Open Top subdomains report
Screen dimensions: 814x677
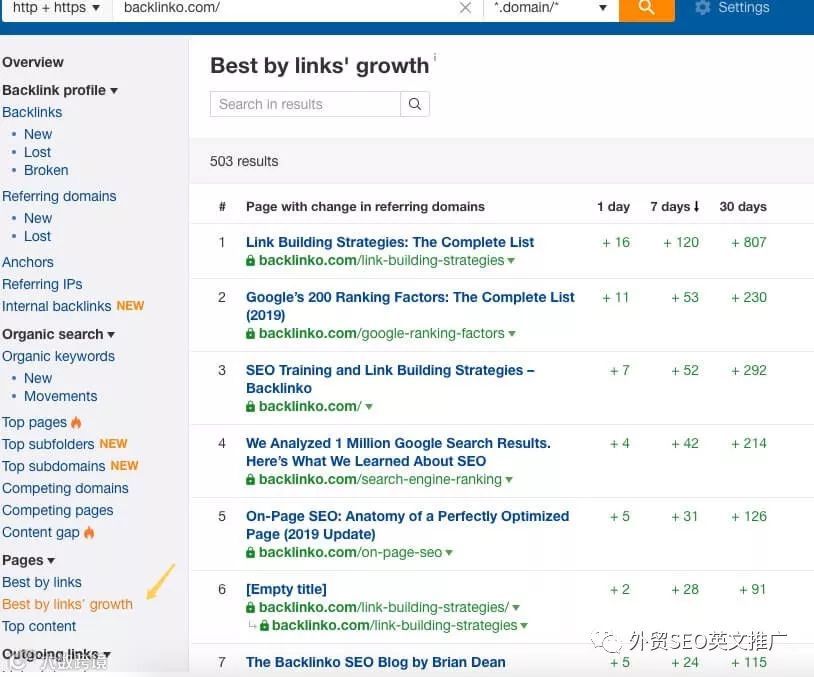(x=53, y=466)
